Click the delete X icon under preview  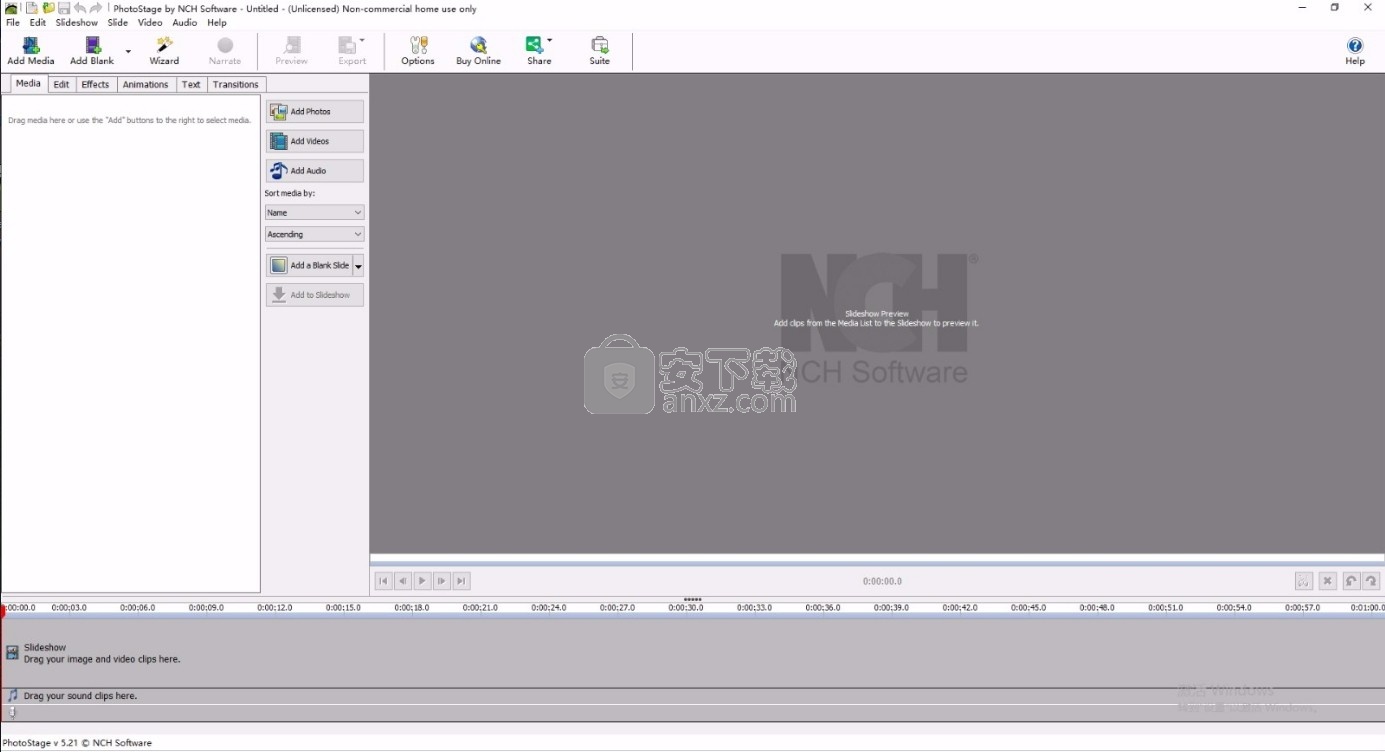pyautogui.click(x=1328, y=581)
